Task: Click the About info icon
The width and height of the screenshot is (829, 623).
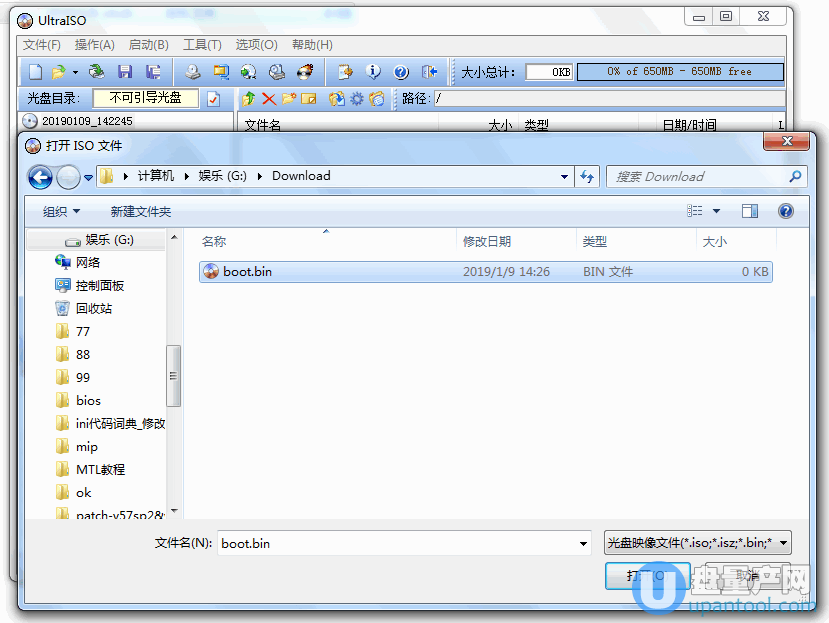Action: 373,71
